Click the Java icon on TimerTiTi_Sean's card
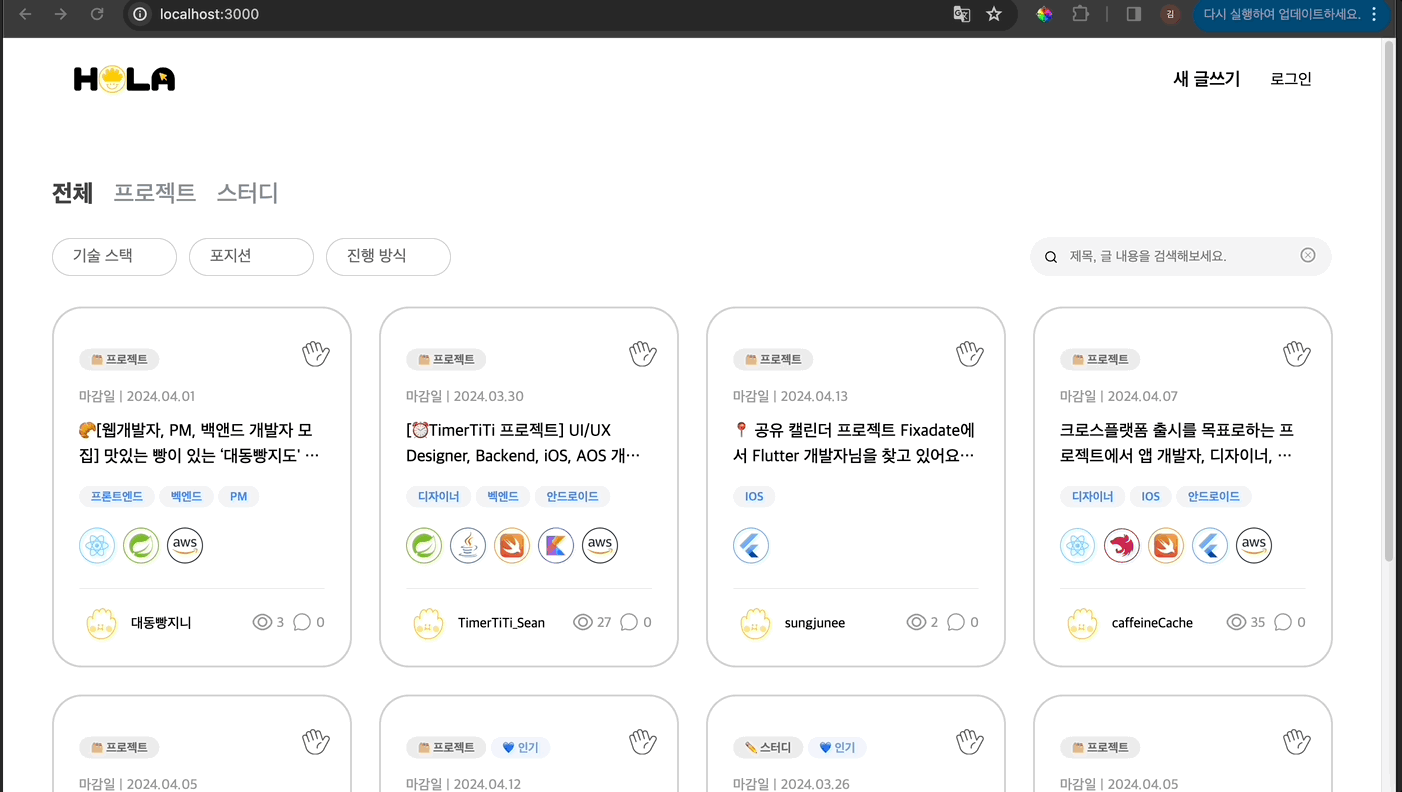1402x792 pixels. [x=468, y=546]
